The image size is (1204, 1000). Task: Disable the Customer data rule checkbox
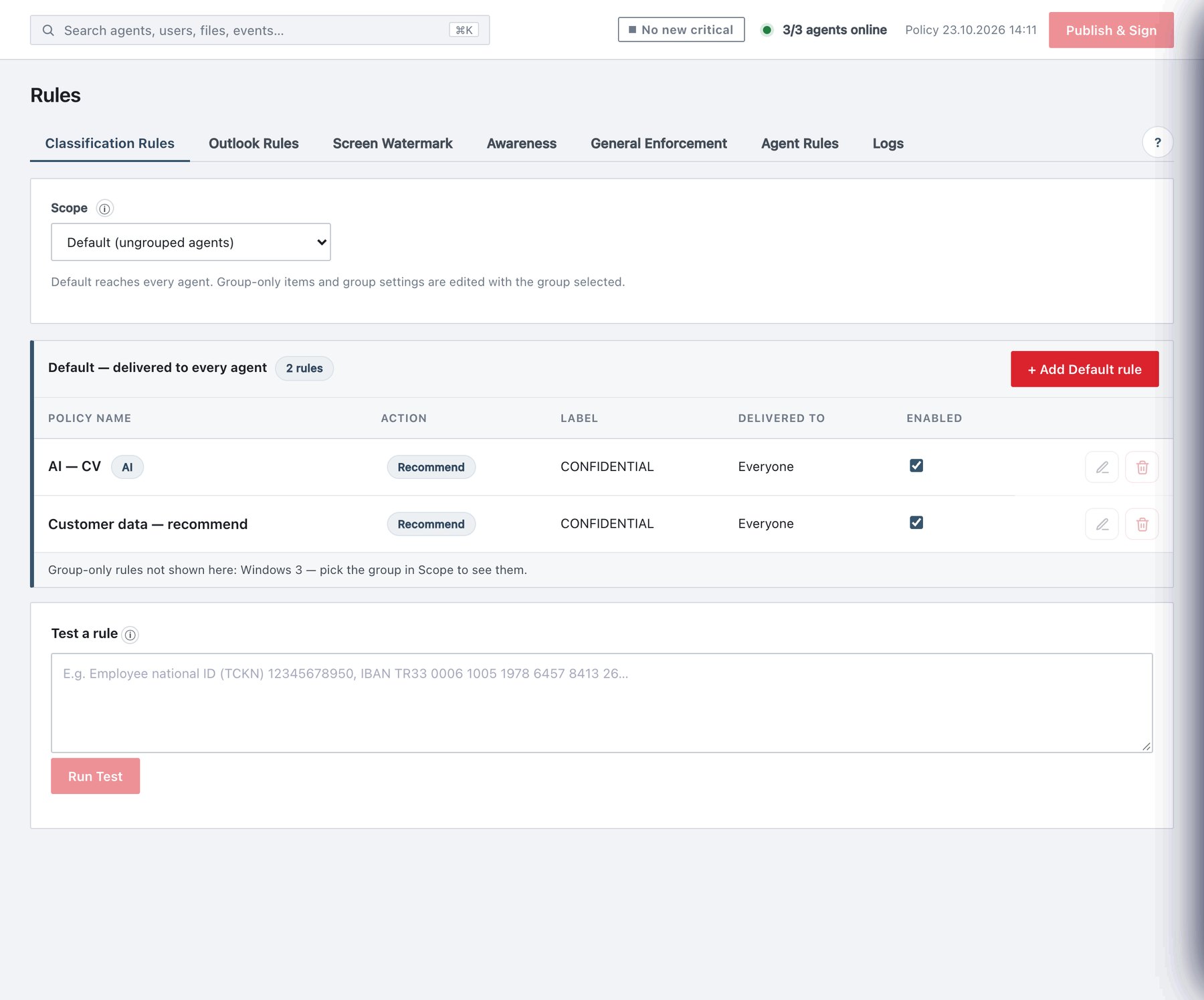[916, 522]
